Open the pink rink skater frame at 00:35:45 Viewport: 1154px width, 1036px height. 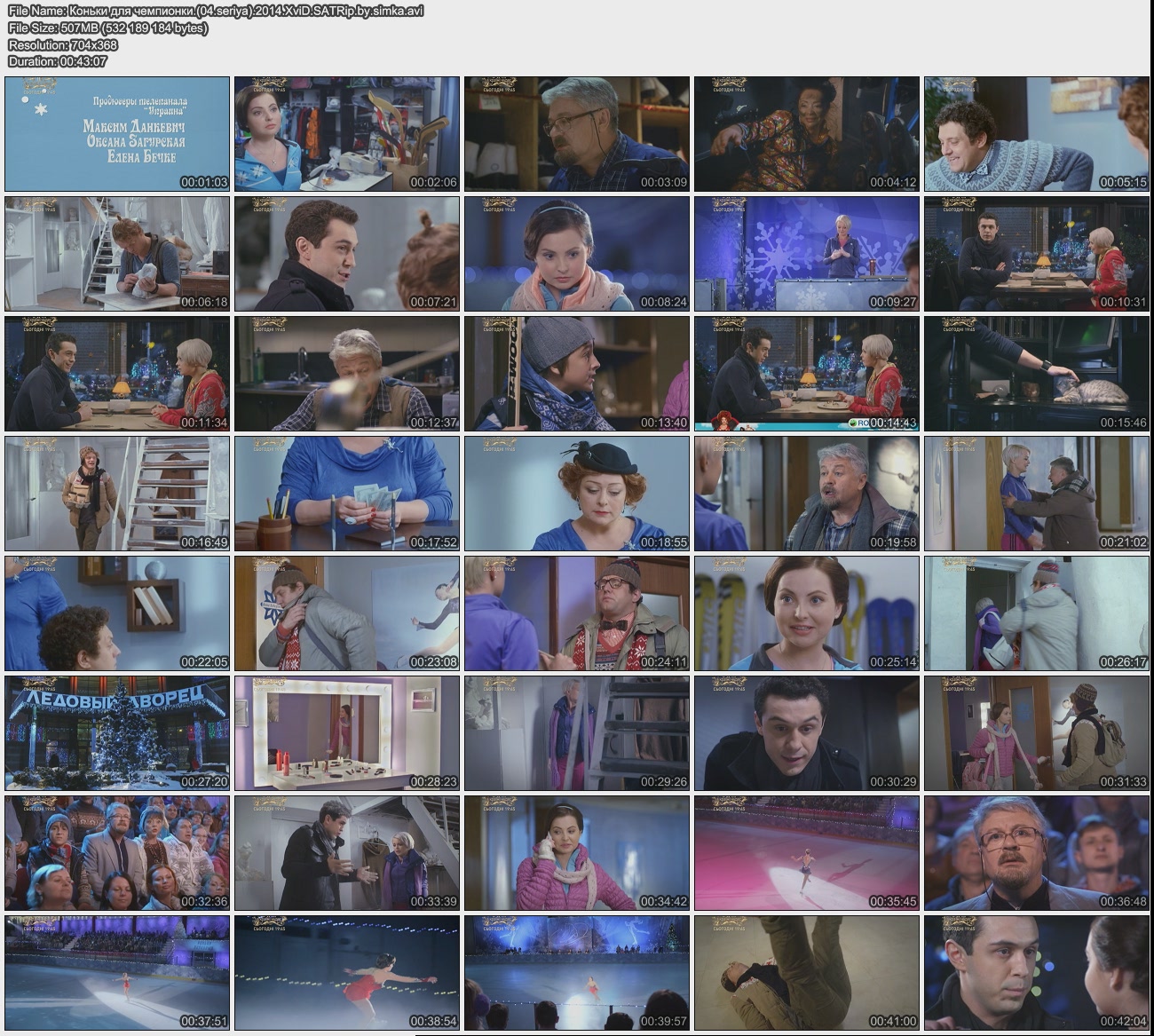click(x=806, y=853)
